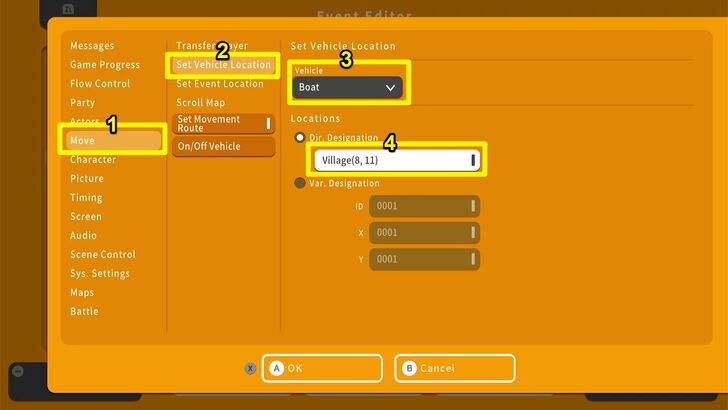Open the Messages category
Image resolution: width=728 pixels, height=410 pixels.
click(92, 46)
